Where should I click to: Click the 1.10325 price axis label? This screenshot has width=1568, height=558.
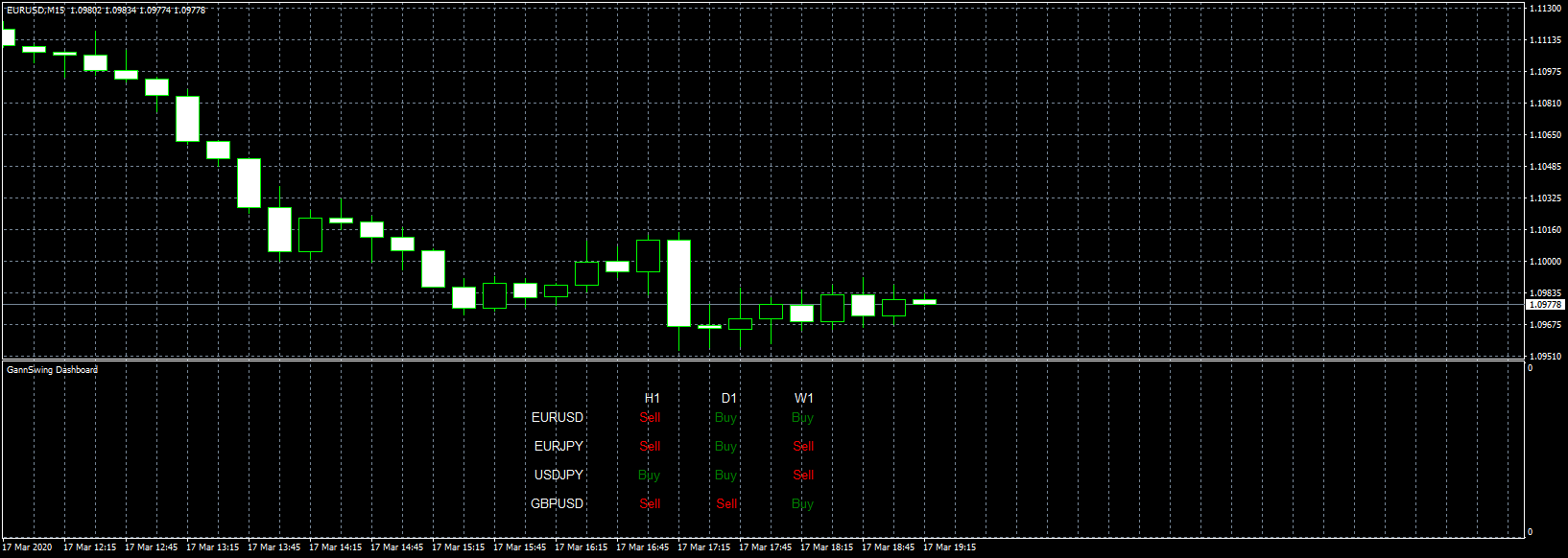coord(1544,198)
